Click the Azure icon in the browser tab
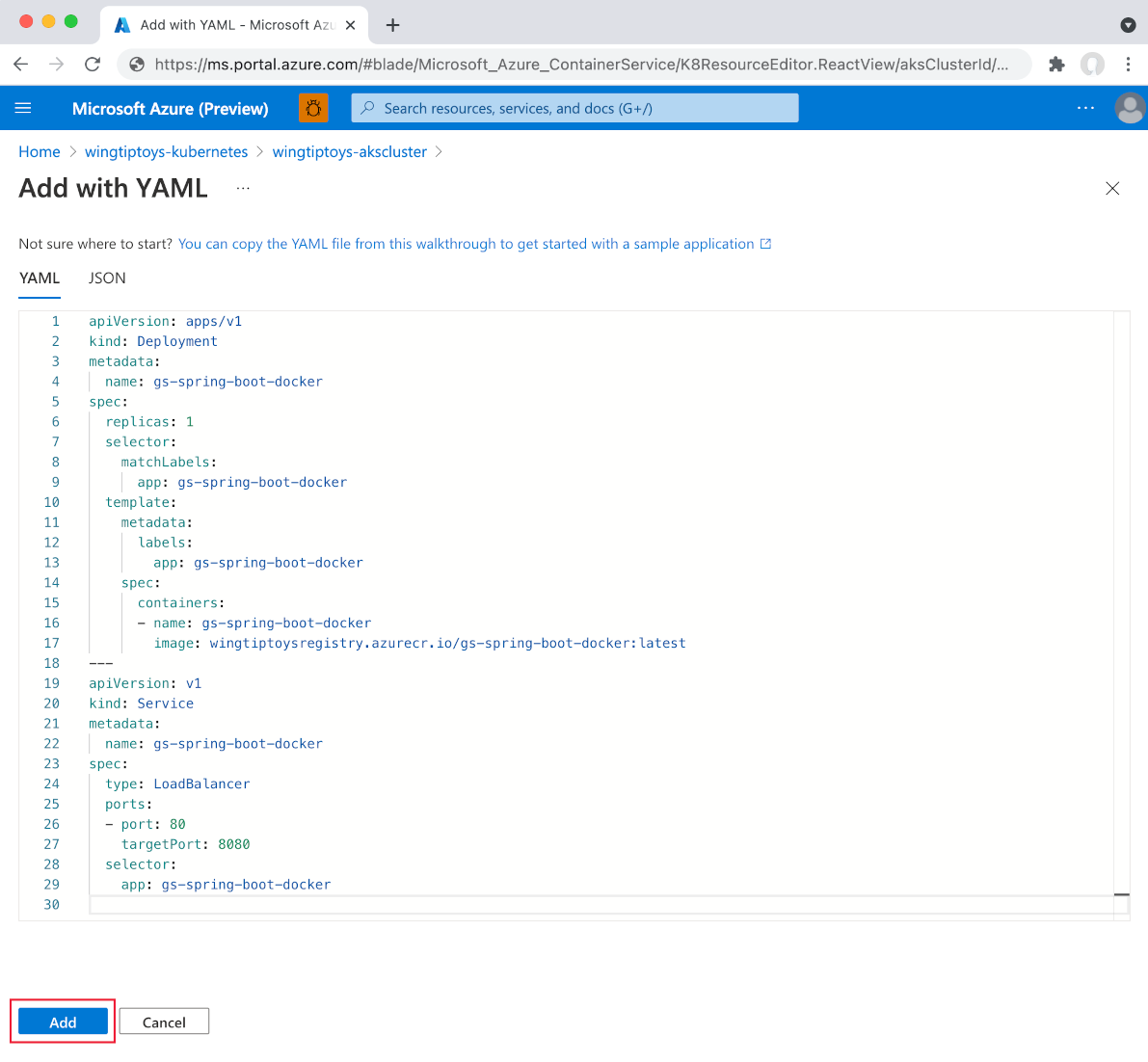The width and height of the screenshot is (1148, 1062). click(121, 24)
